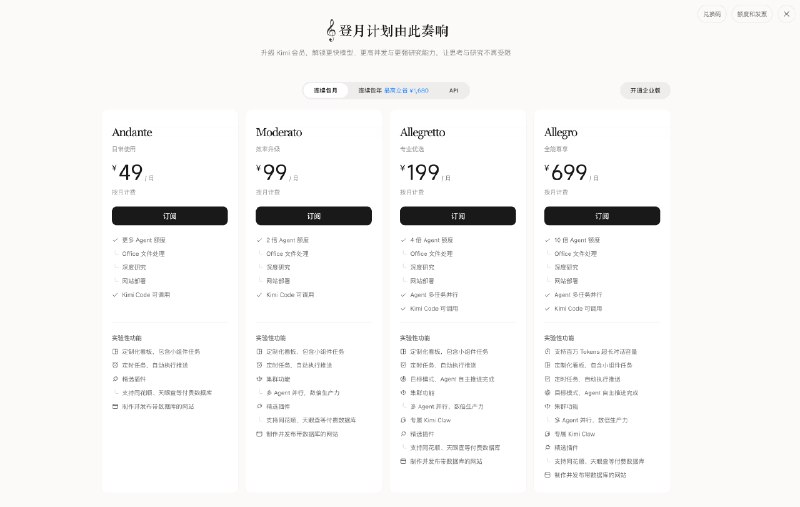
Task: Click 'Kimi Code' row in the Andante plan
Action: tap(141, 295)
